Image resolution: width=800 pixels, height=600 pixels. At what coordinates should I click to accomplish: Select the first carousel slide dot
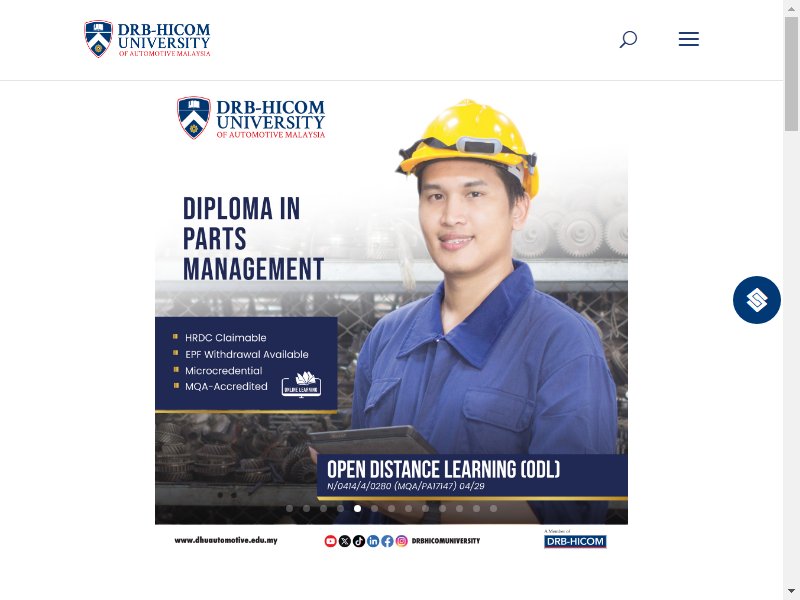point(289,508)
